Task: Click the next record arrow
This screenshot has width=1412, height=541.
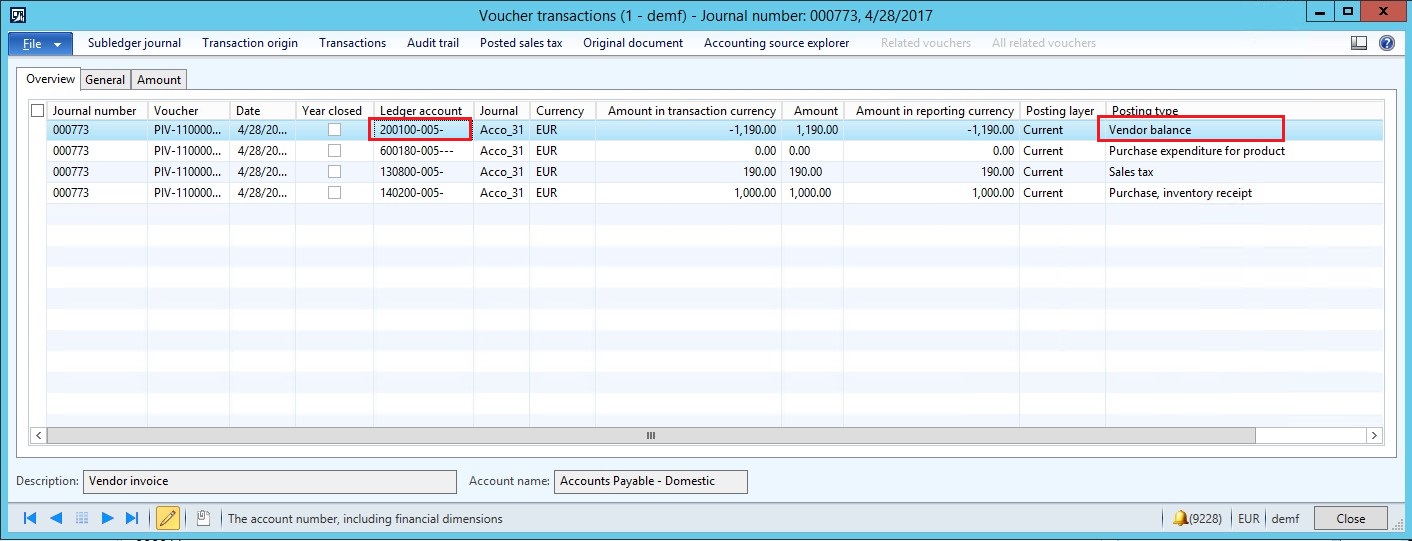Action: click(108, 518)
